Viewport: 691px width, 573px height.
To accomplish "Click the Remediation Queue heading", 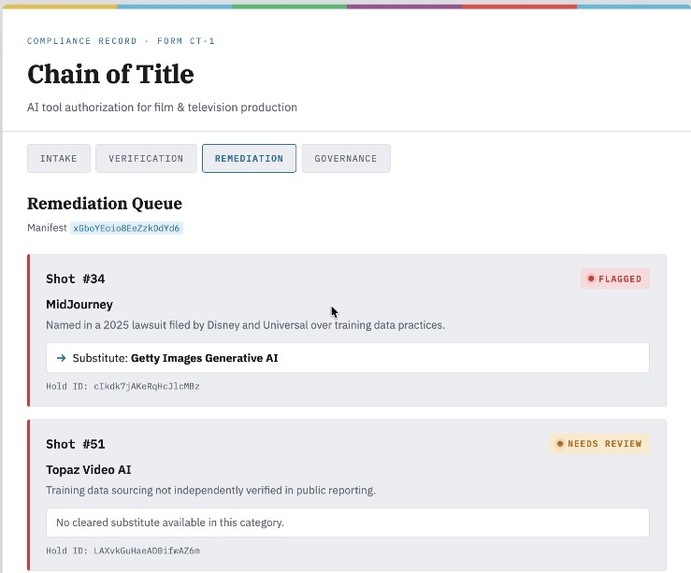I will [x=104, y=204].
